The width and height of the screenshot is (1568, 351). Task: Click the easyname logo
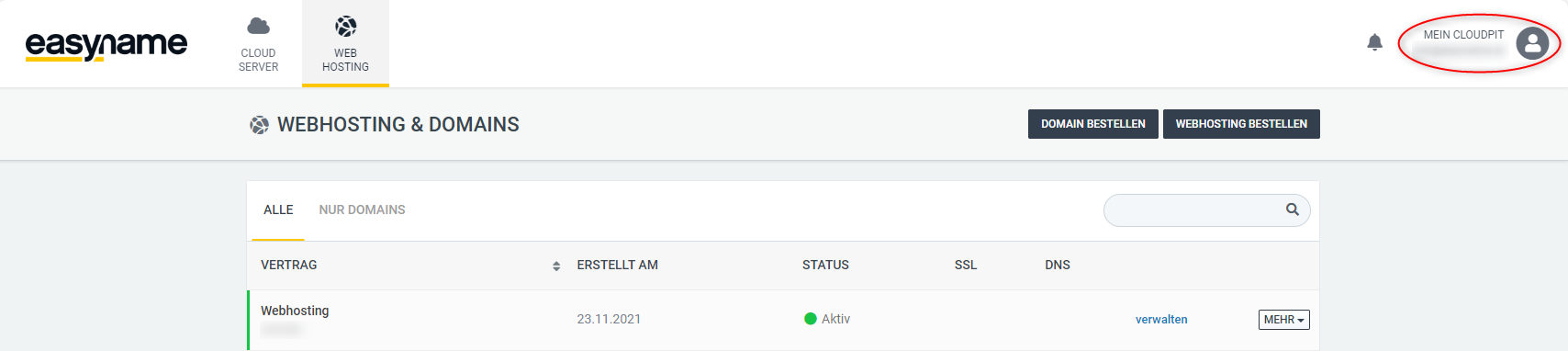coord(106,44)
